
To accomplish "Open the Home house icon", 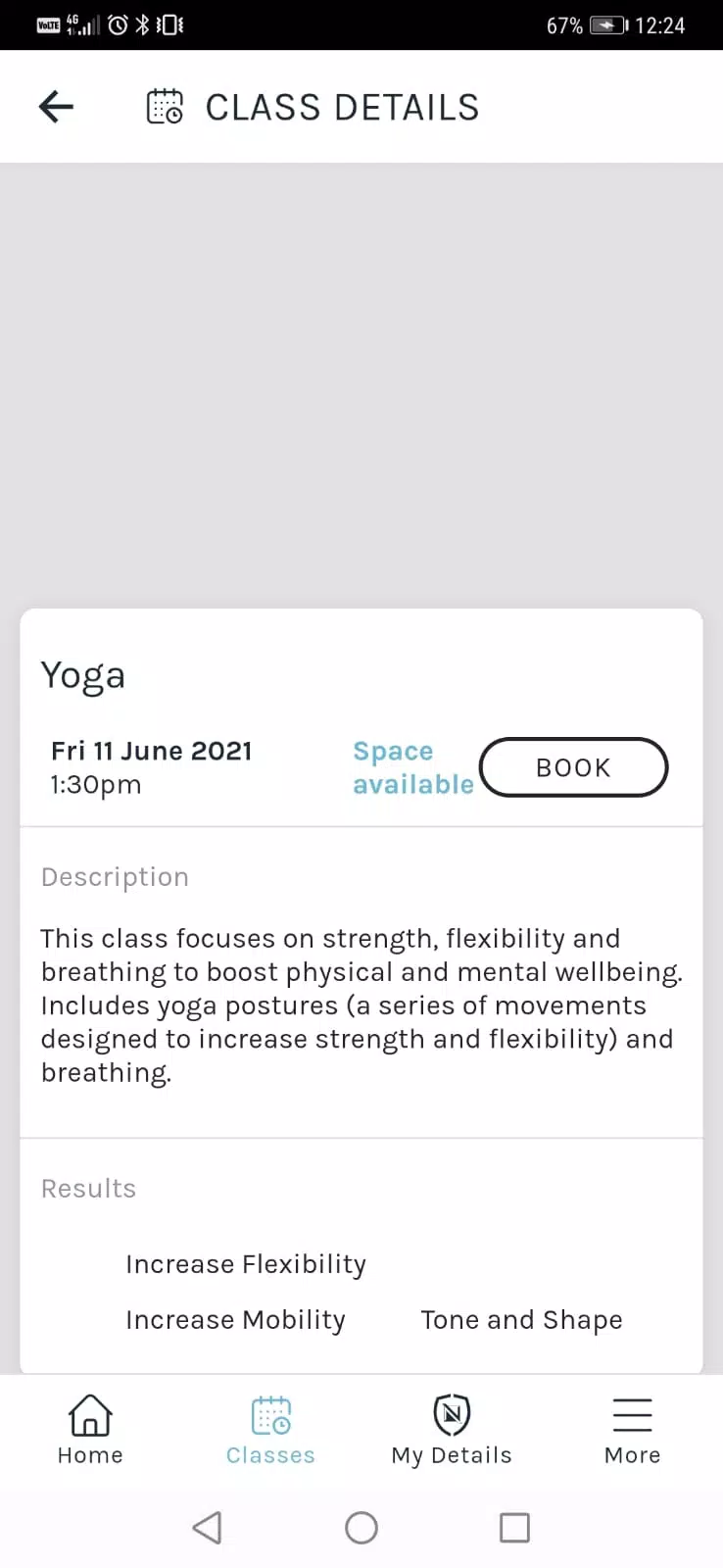I will point(90,1415).
